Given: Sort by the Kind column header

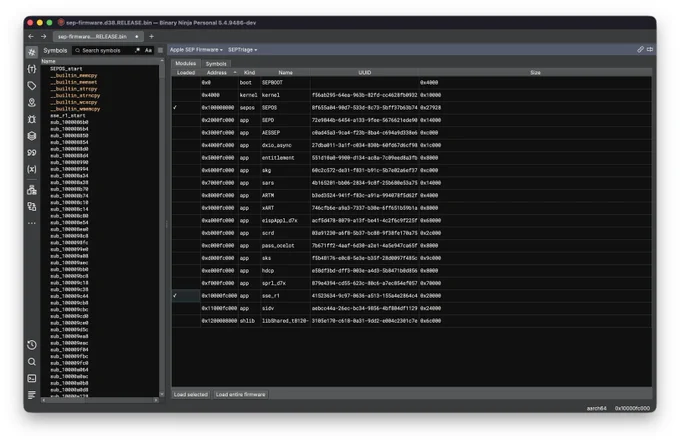Looking at the screenshot, I should pos(249,72).
